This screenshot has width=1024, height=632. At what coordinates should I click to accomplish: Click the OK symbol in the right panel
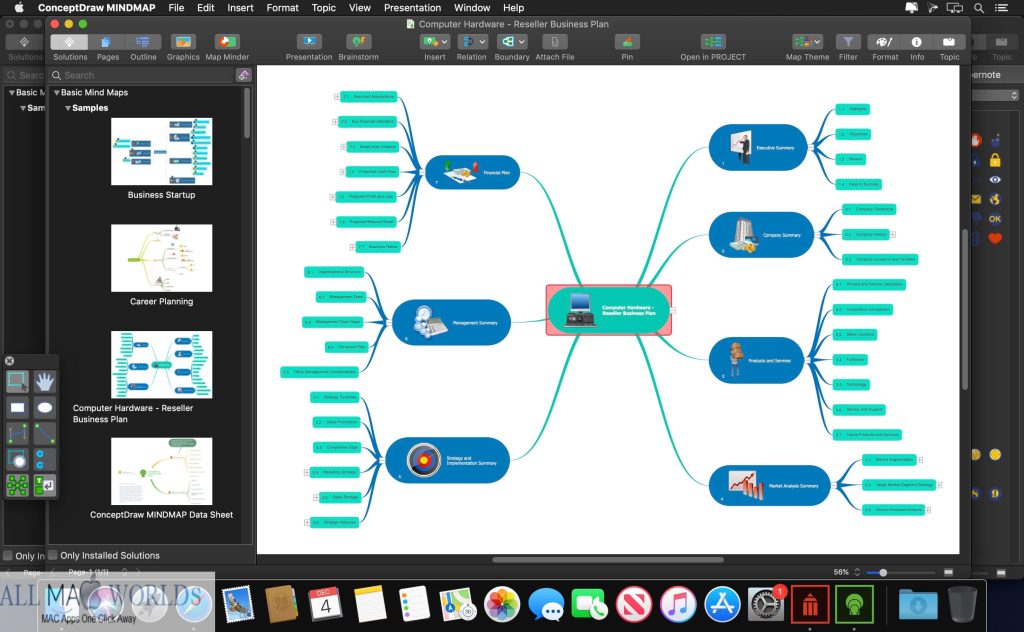click(x=995, y=219)
